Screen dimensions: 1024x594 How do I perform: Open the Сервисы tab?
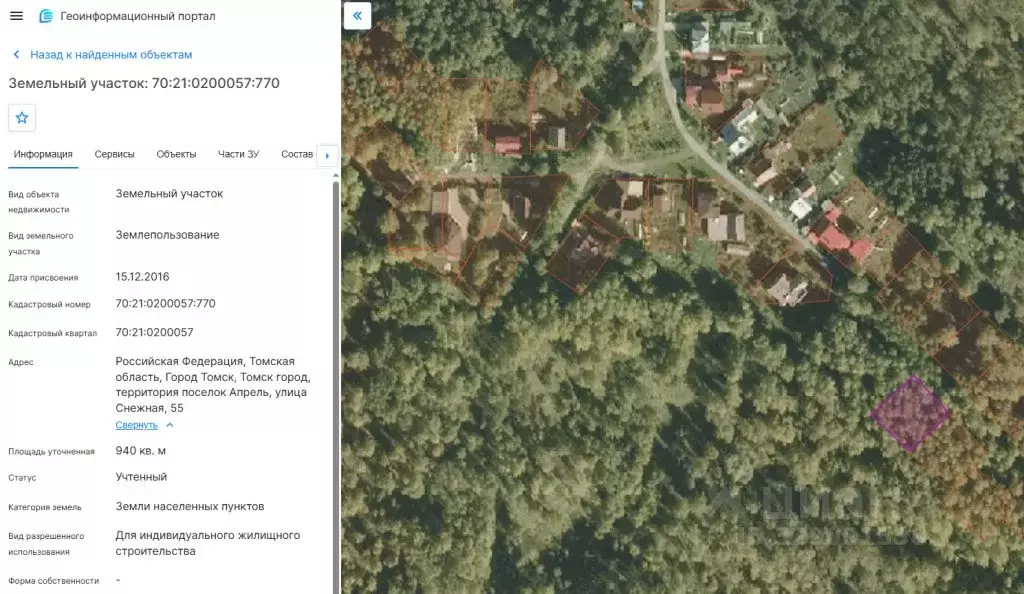click(x=114, y=154)
